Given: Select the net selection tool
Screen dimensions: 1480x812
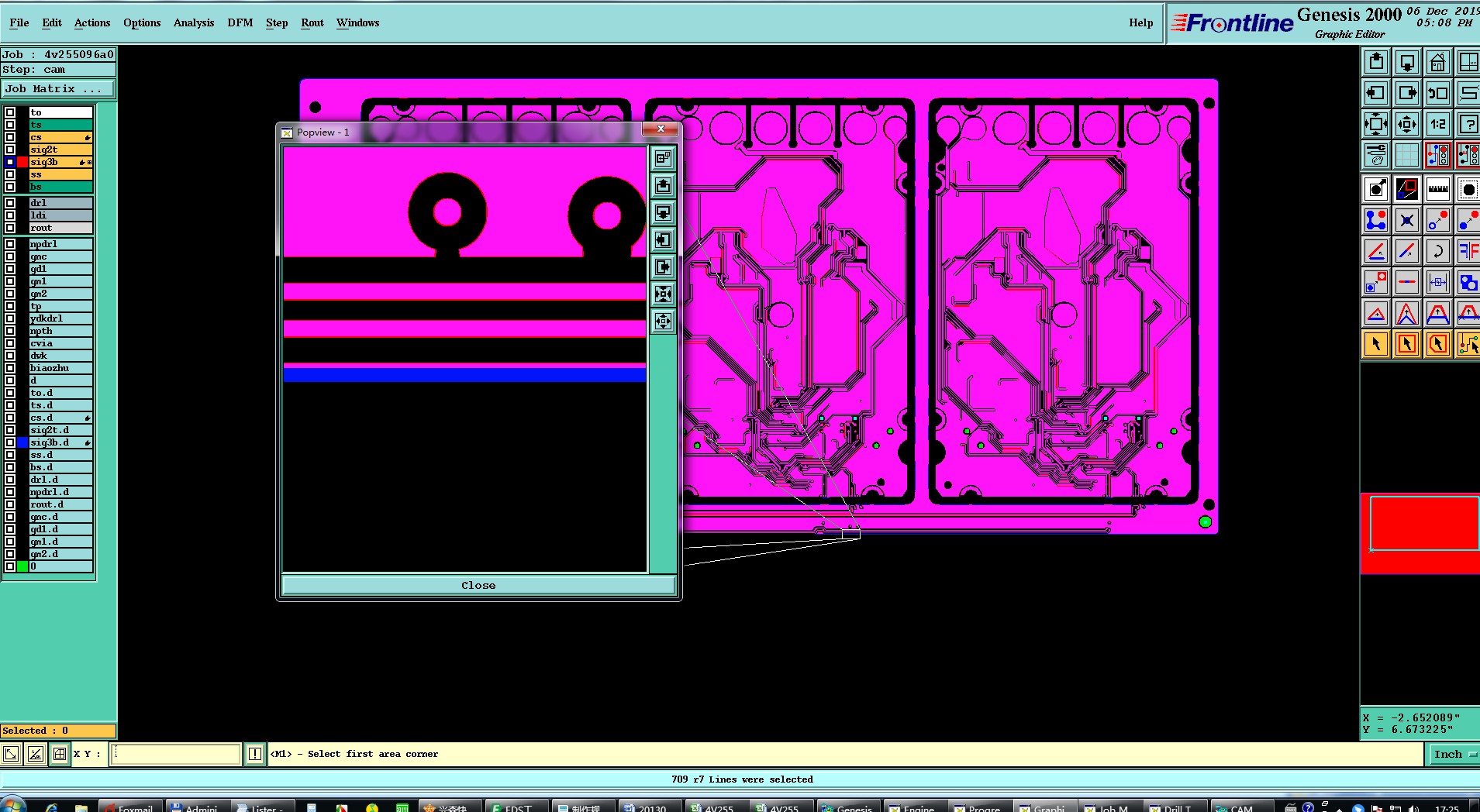Looking at the screenshot, I should (1468, 344).
